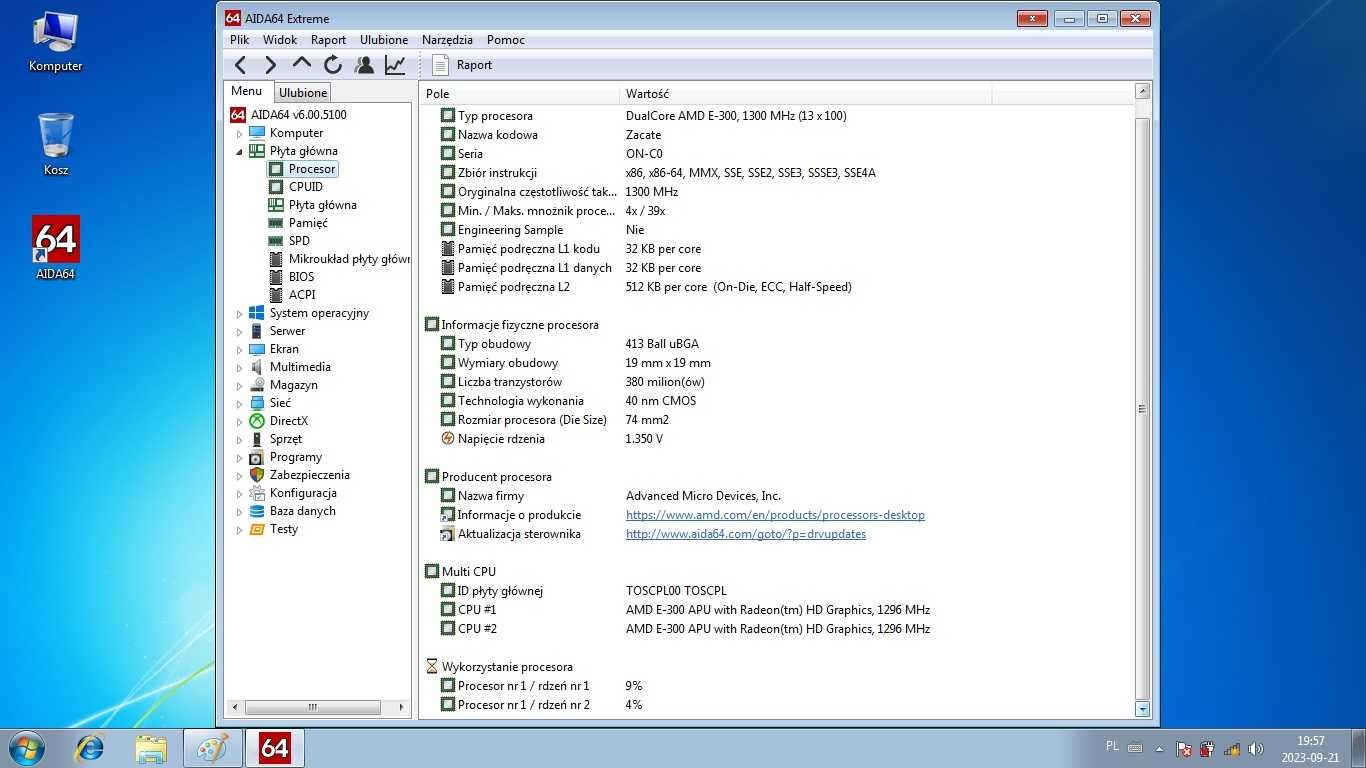Viewport: 1366px width, 768px height.
Task: Open the Raport menu in the menu bar
Action: coord(328,40)
